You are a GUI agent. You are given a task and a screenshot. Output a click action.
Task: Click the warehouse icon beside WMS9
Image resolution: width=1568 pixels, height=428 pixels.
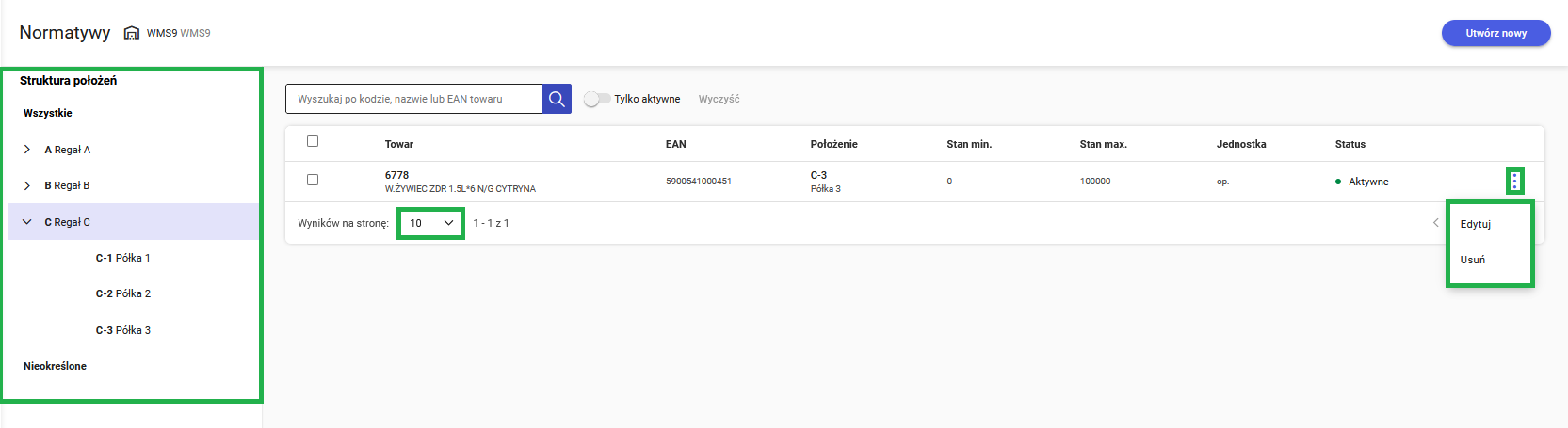point(132,33)
